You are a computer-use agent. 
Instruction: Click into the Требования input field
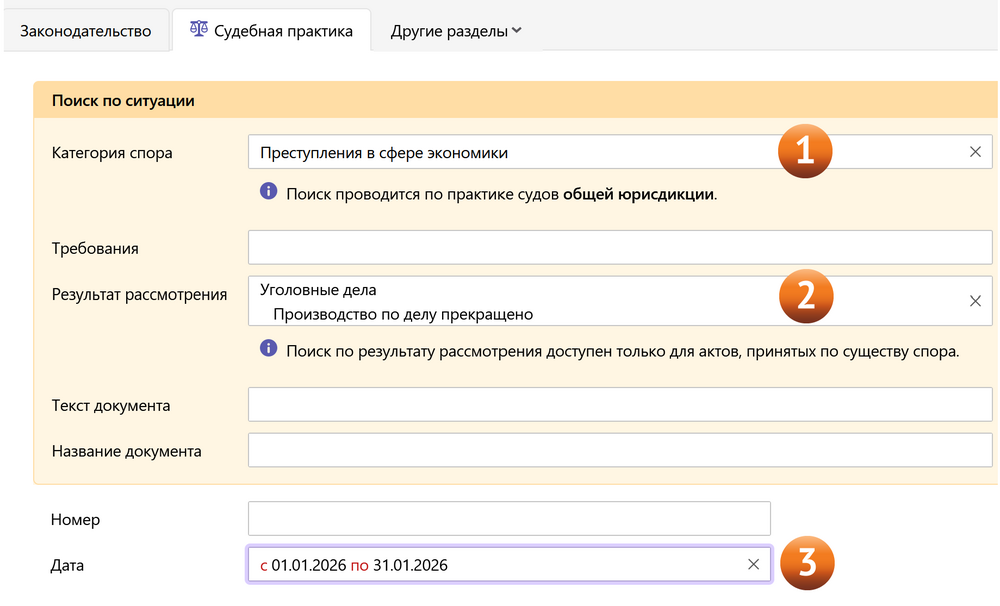[620, 248]
